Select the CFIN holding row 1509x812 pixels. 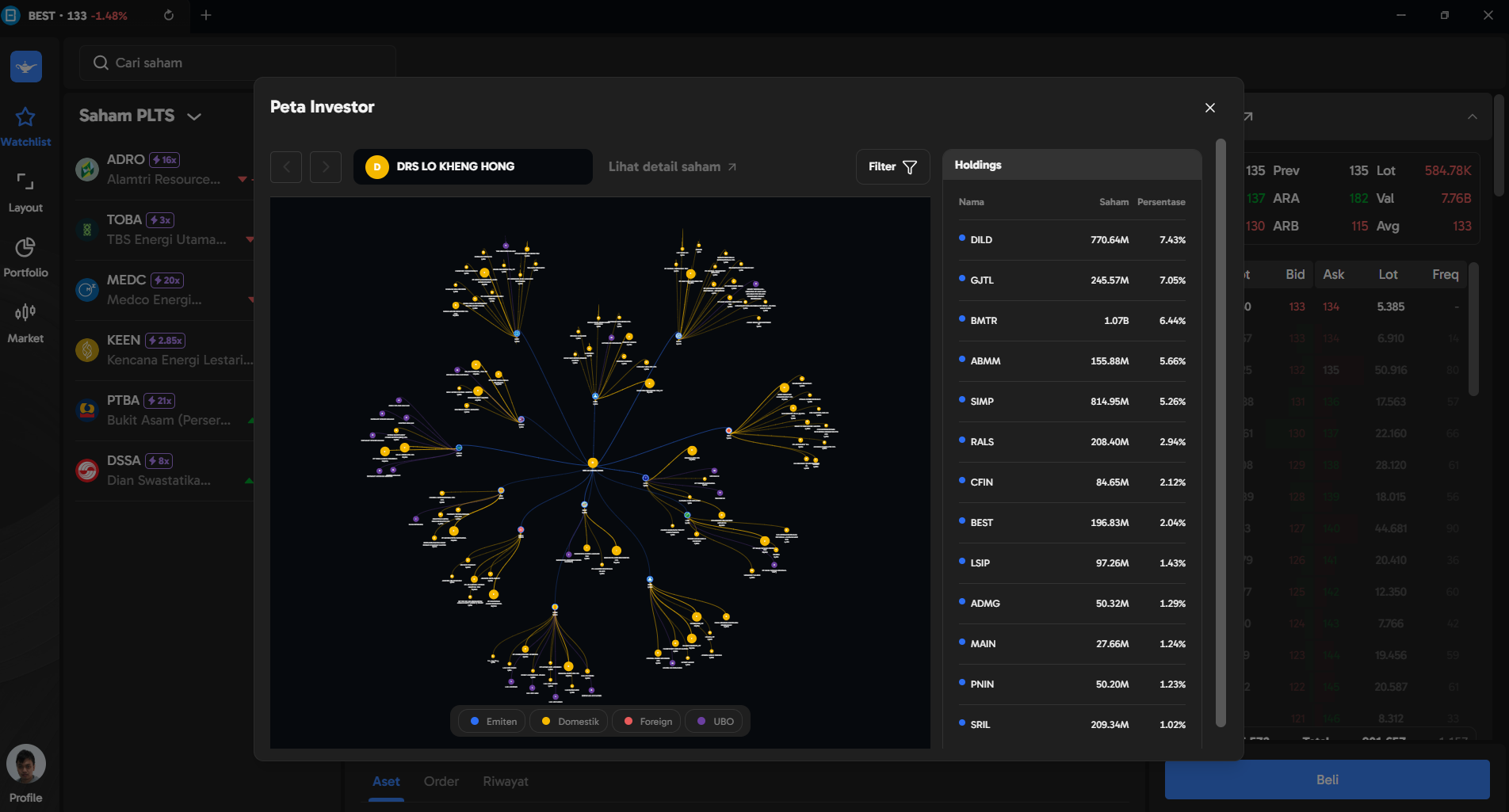click(1072, 482)
